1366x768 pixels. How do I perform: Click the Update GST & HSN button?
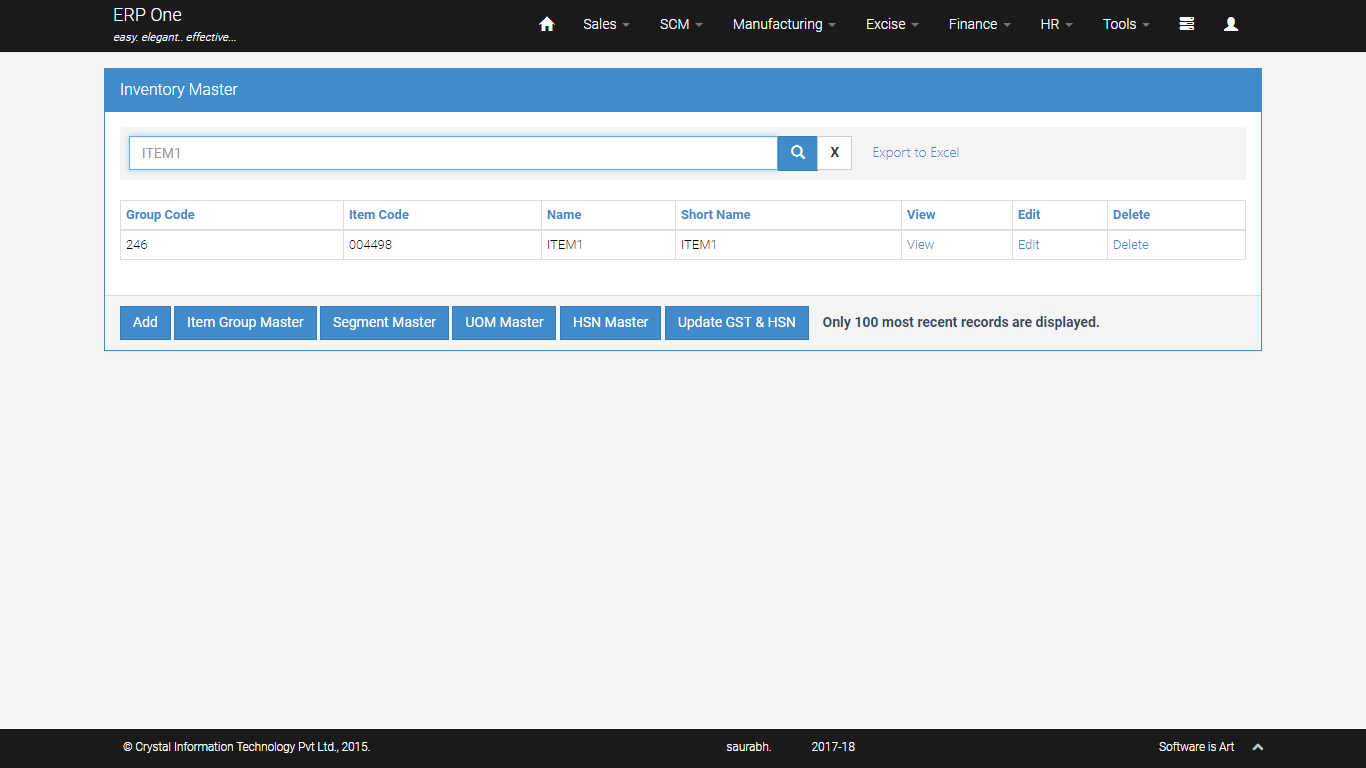pos(736,322)
